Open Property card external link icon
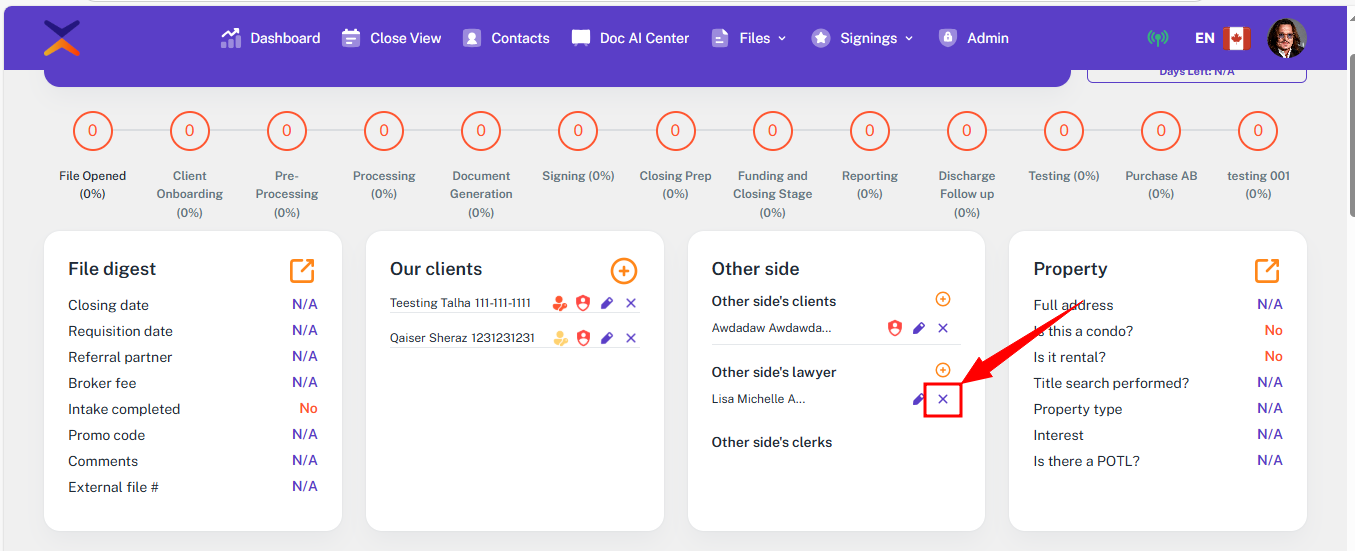Image resolution: width=1355 pixels, height=551 pixels. [1267, 270]
